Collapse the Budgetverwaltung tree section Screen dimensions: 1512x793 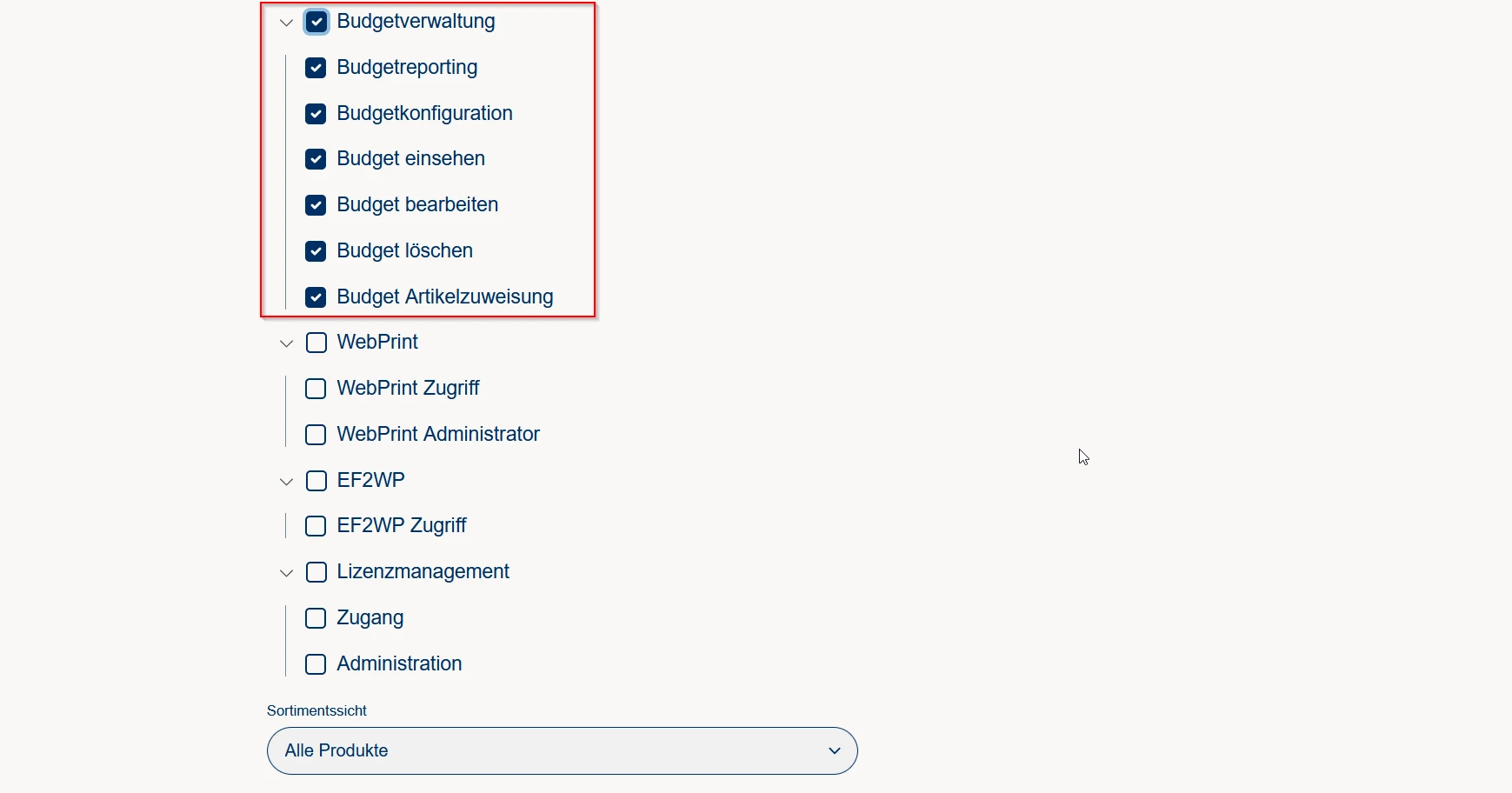coord(286,23)
